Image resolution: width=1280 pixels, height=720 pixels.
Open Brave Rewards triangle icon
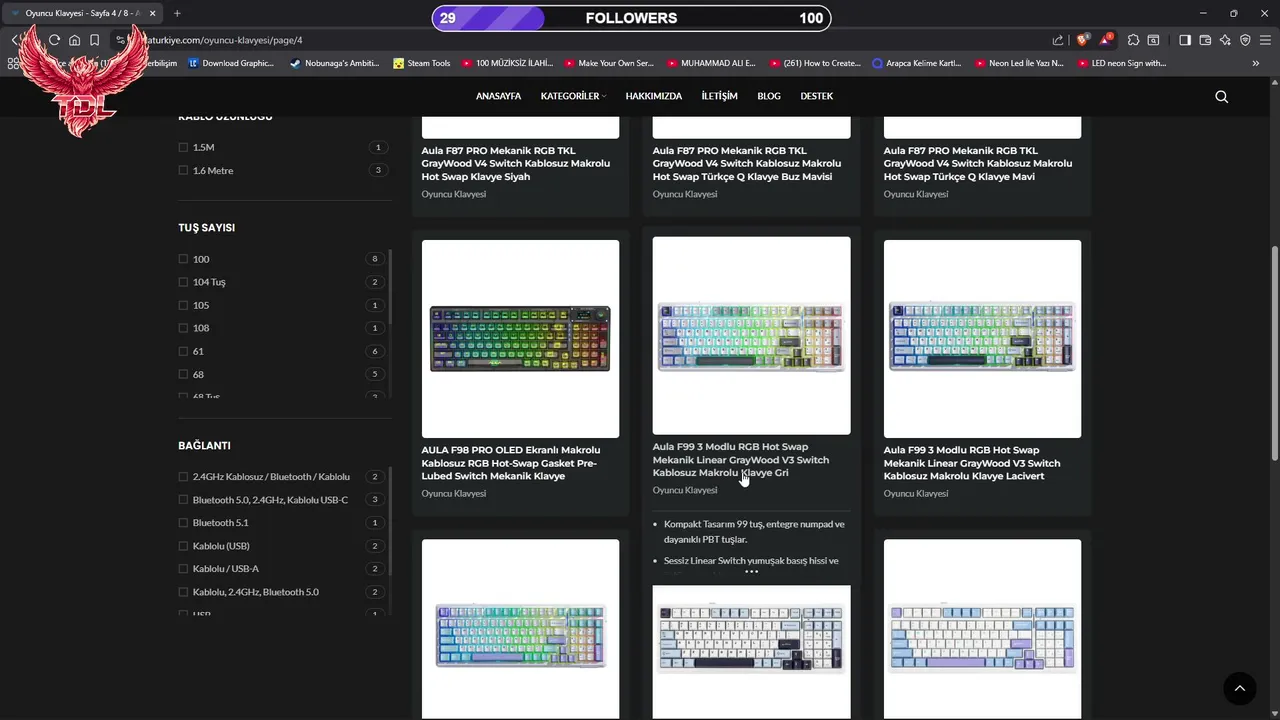click(1105, 40)
